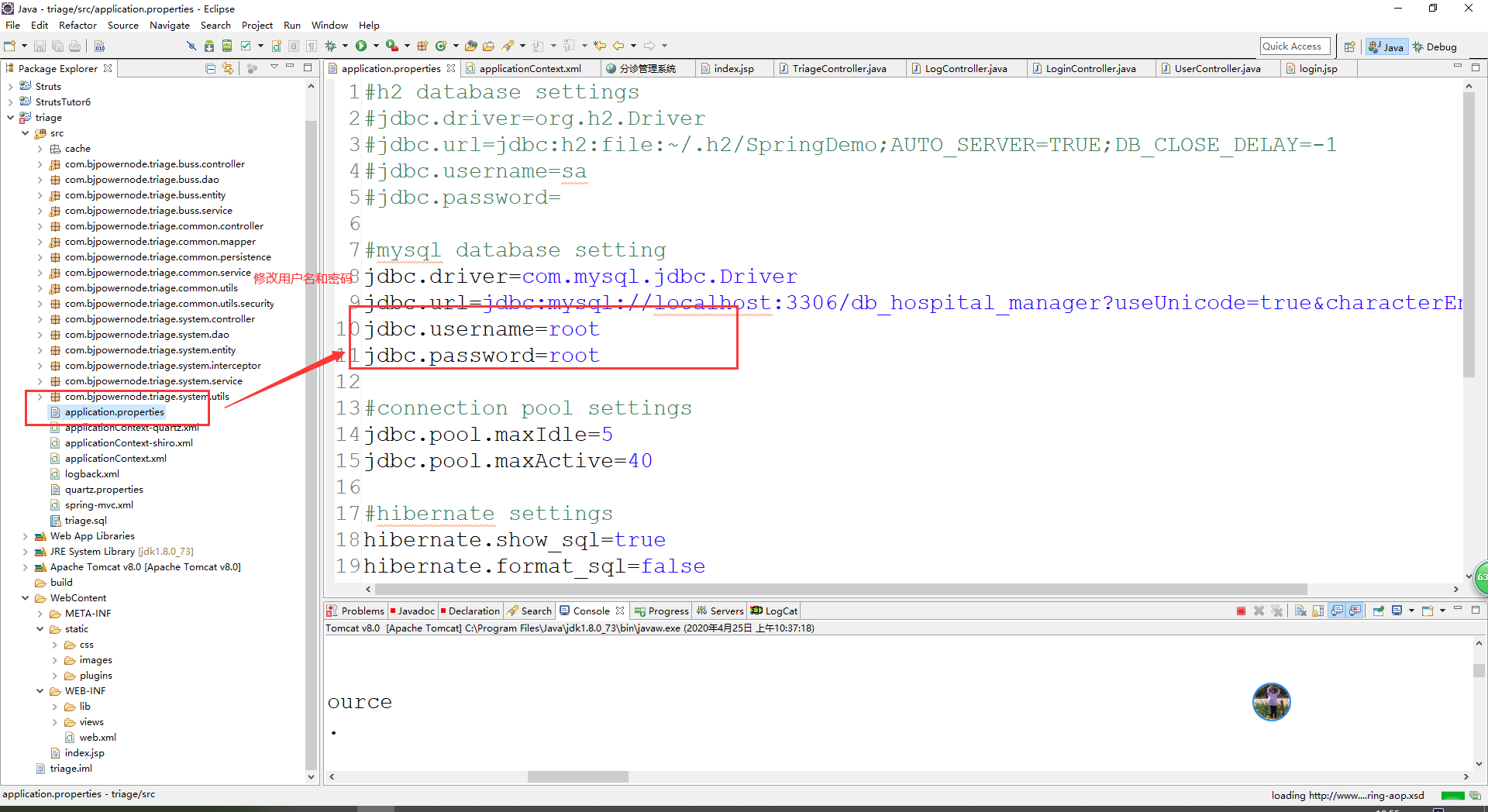Click the Open Task folder icon

tap(488, 46)
